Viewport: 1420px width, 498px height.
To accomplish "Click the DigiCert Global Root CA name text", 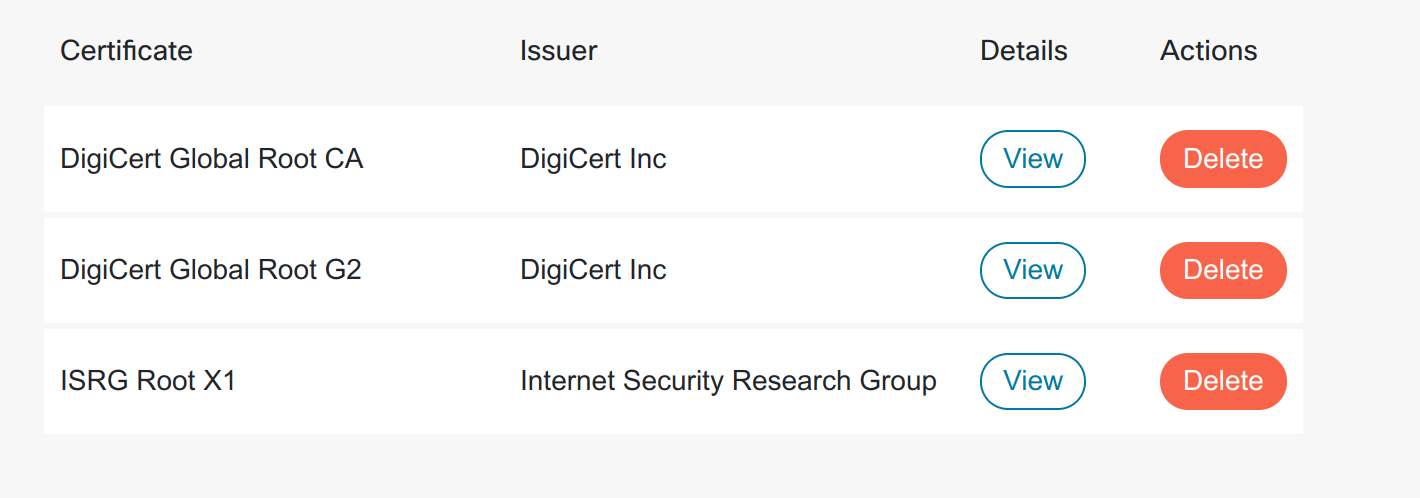I will coord(211,159).
